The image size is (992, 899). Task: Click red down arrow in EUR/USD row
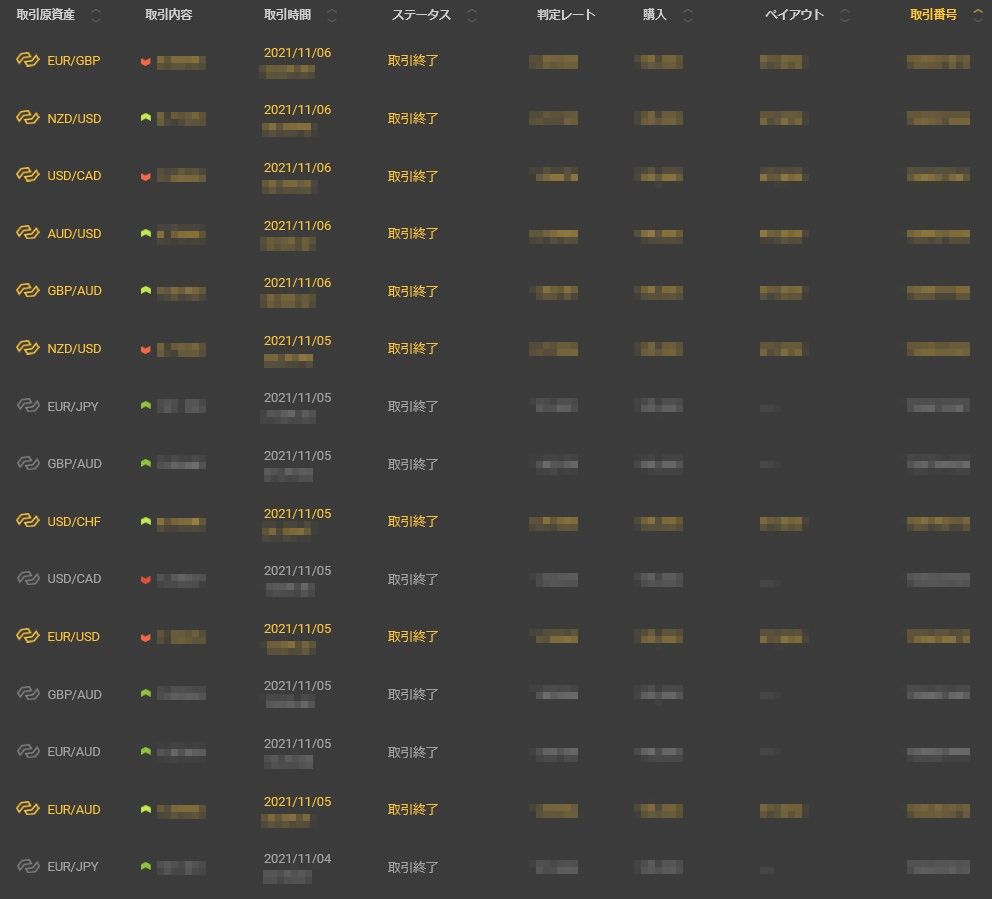[146, 637]
